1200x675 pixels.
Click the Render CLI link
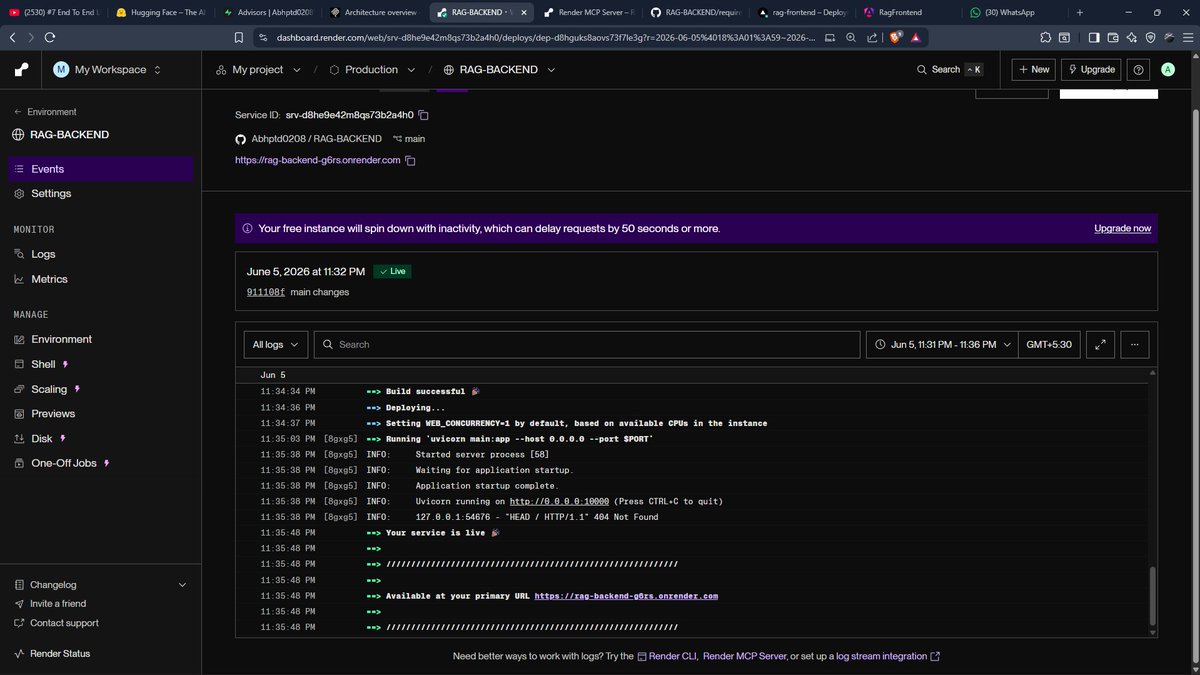coord(666,656)
